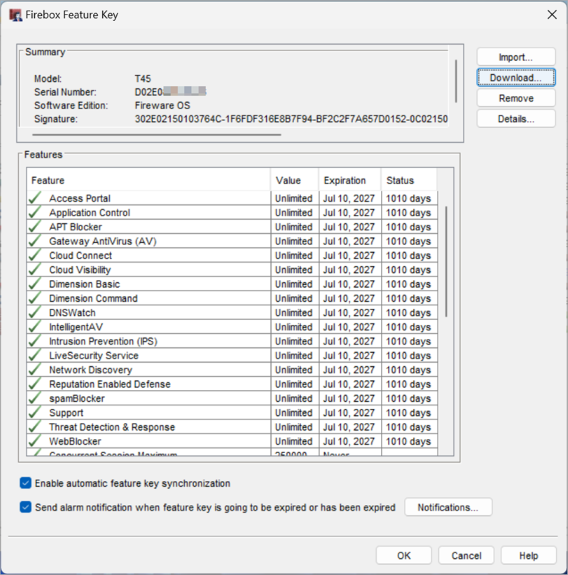568x575 pixels.
Task: Select the Support feature name
Action: (66, 413)
